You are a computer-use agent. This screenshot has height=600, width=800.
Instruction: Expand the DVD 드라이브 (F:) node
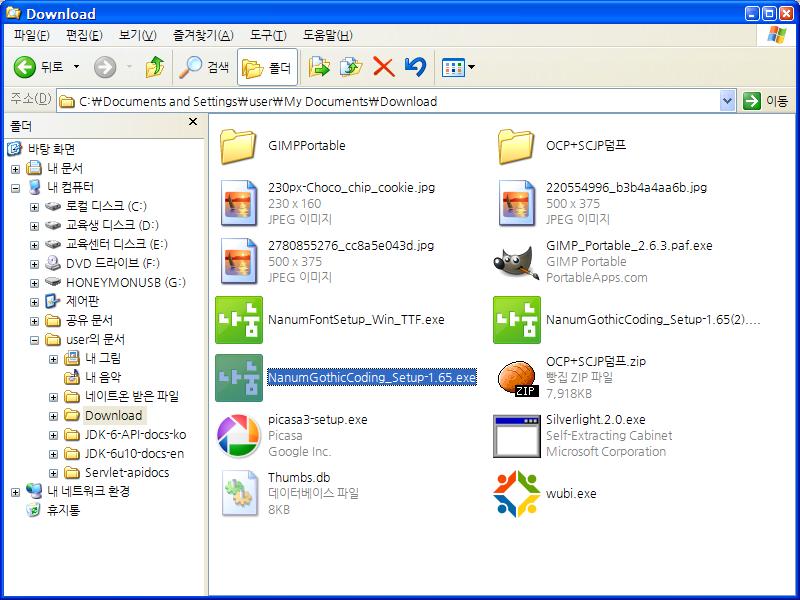(x=34, y=264)
